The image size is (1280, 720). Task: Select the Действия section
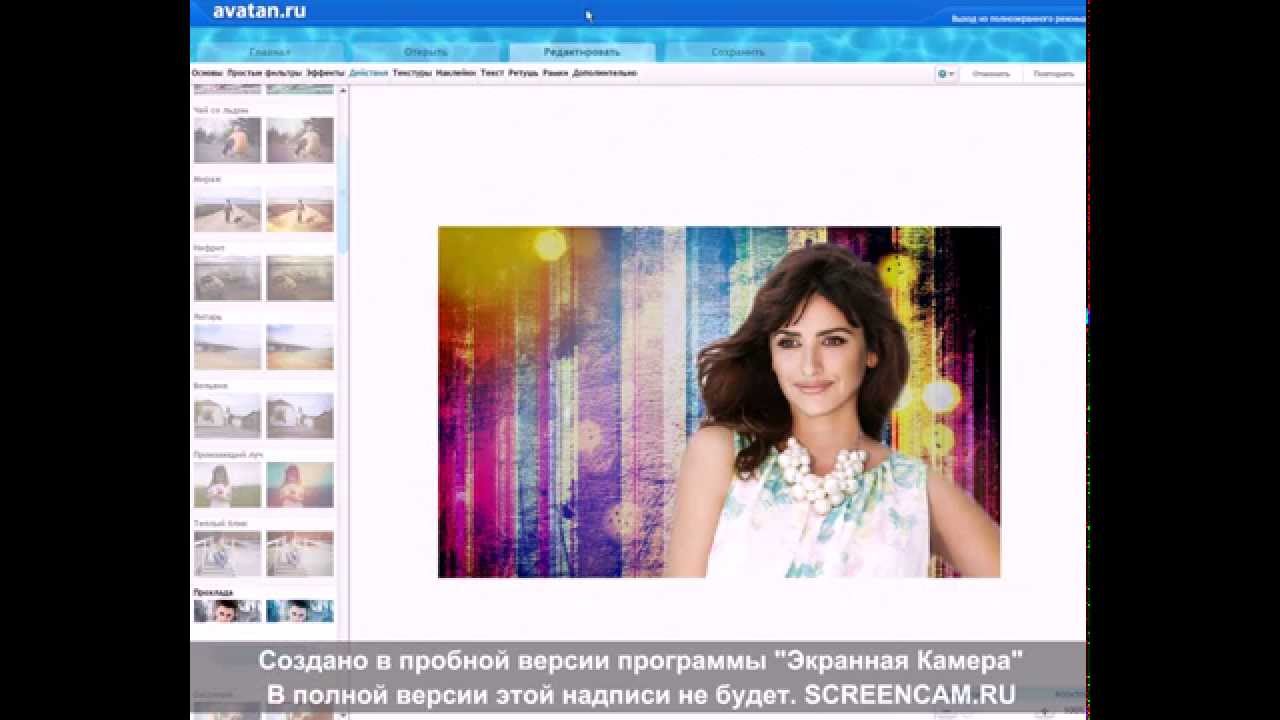click(368, 73)
